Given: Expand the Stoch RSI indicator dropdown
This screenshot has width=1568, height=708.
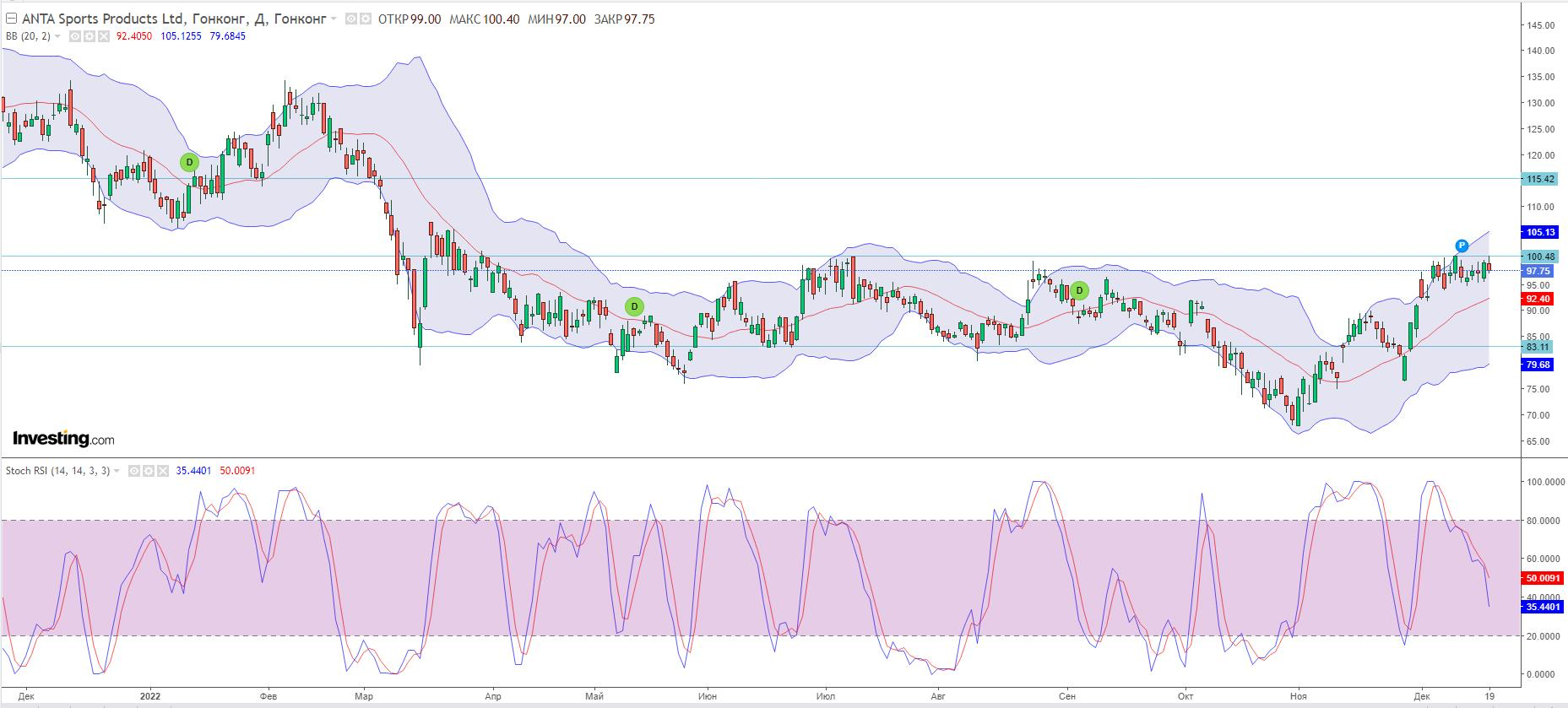Looking at the screenshot, I should point(117,471).
